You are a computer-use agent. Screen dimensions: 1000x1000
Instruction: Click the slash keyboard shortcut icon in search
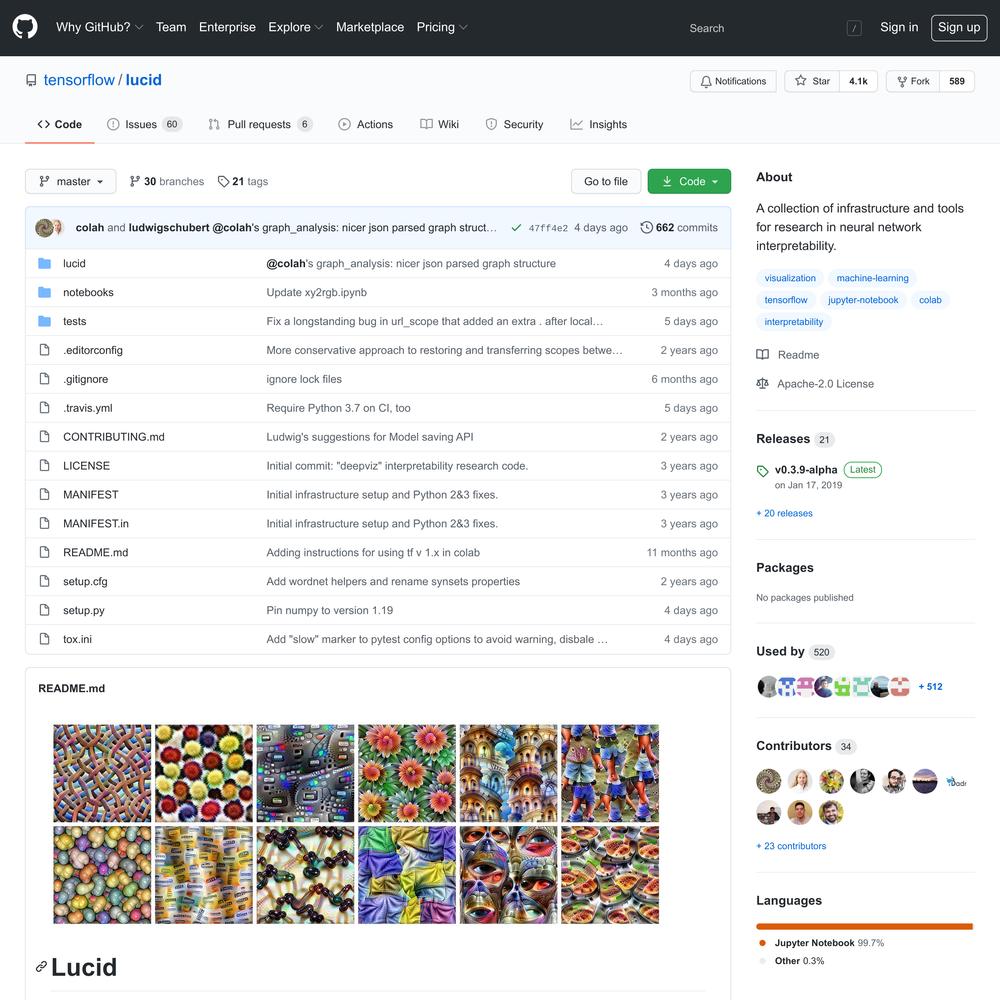[x=854, y=28]
